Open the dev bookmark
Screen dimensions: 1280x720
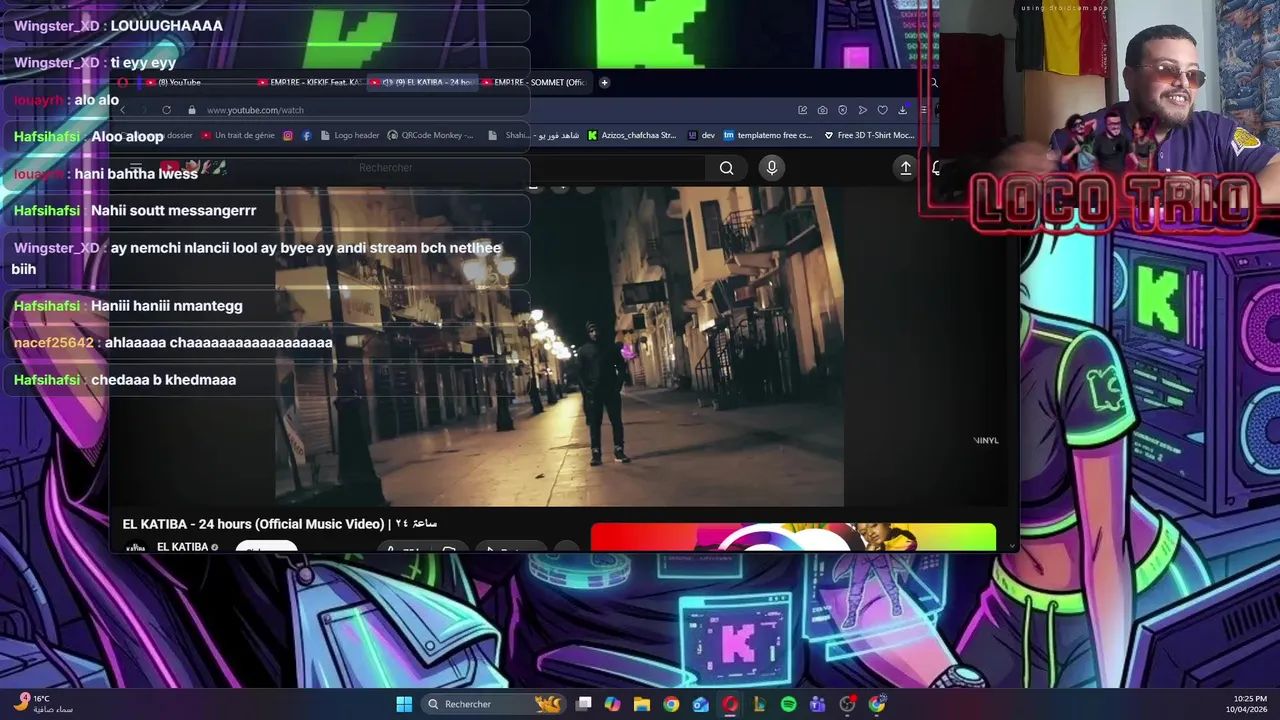(x=701, y=135)
